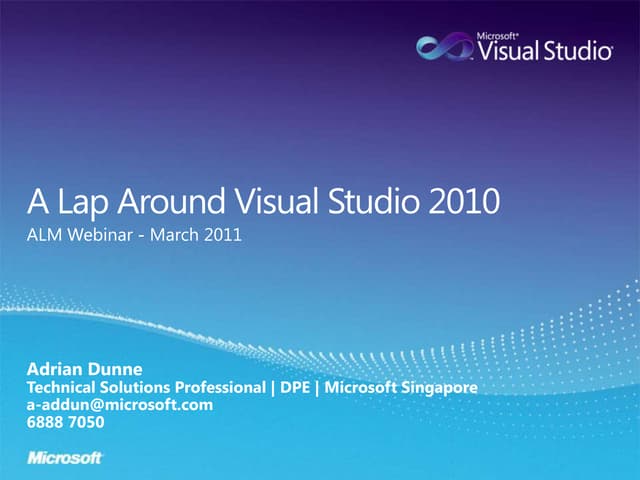The image size is (640, 480).
Task: Click the phone number 6888 7050
Action: tap(65, 422)
